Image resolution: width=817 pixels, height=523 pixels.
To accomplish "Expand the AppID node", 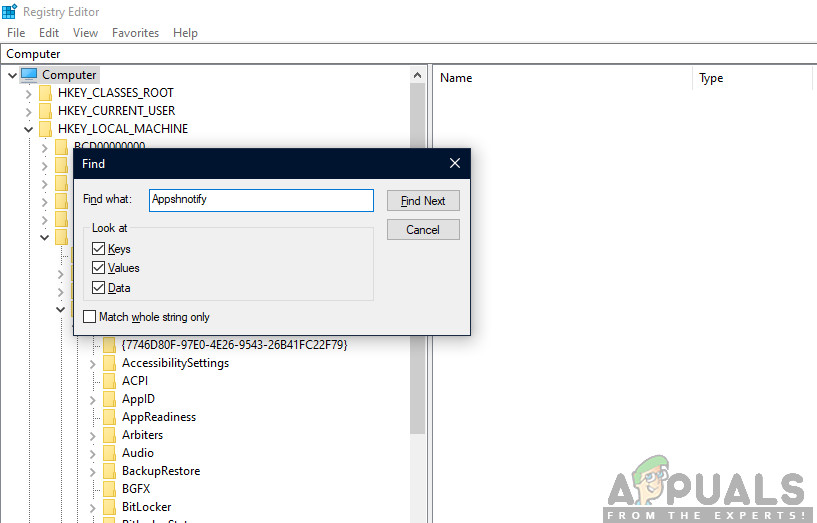I will (x=93, y=400).
